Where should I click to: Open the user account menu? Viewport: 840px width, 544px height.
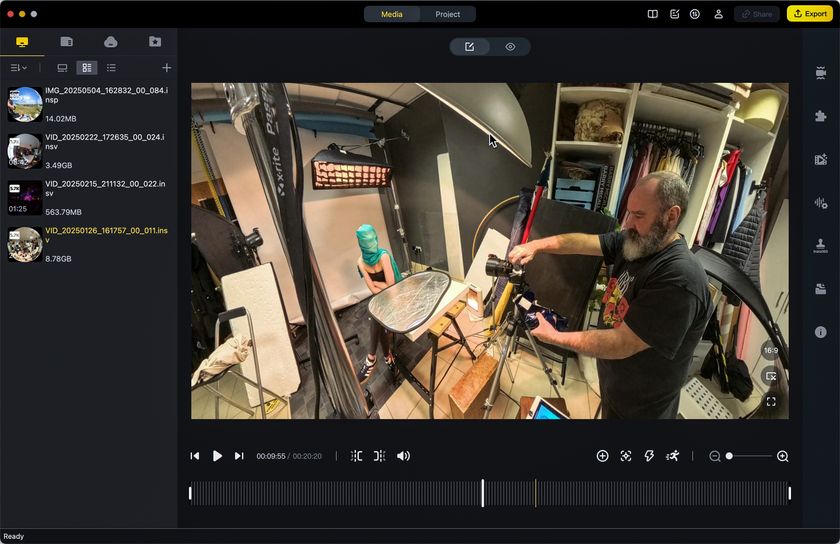[718, 14]
